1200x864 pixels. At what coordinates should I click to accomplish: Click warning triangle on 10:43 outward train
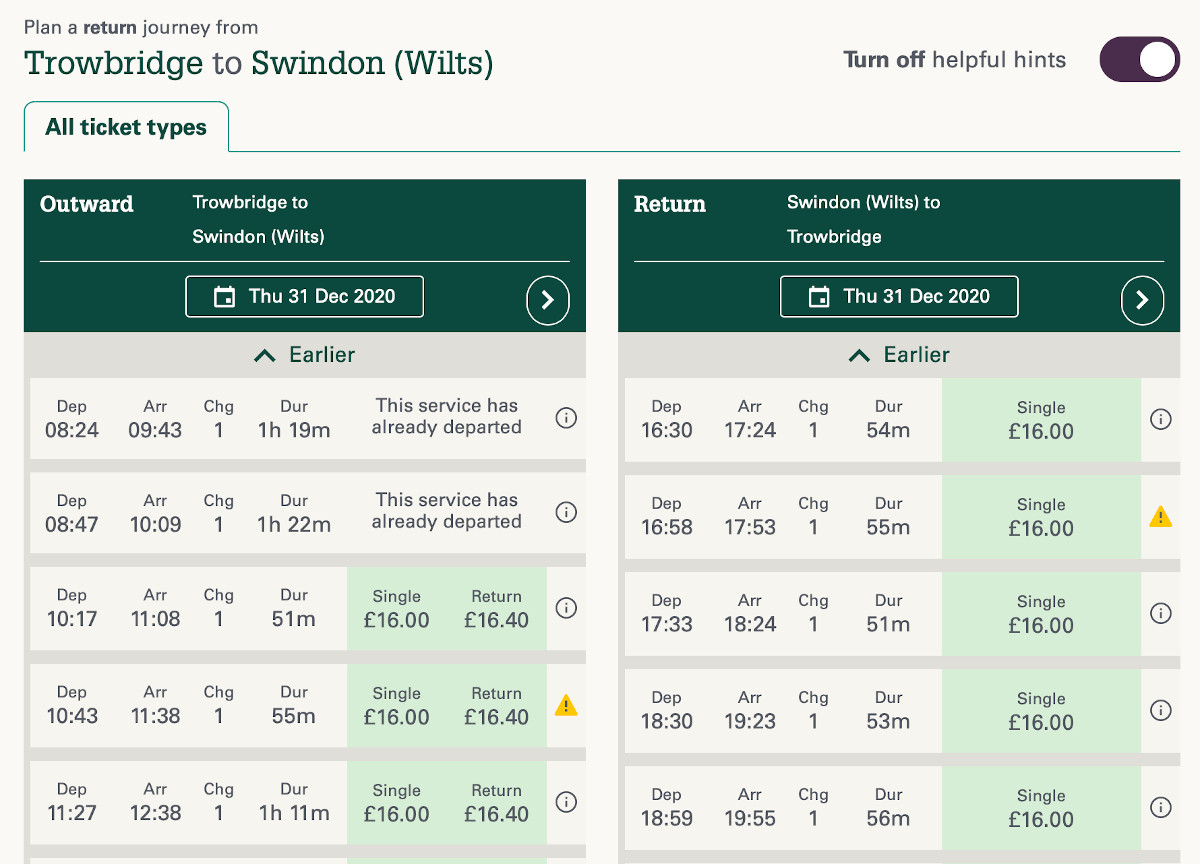(566, 706)
